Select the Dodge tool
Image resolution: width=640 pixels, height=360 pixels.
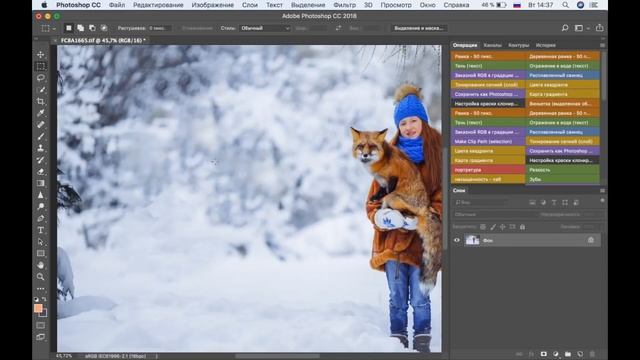40,207
